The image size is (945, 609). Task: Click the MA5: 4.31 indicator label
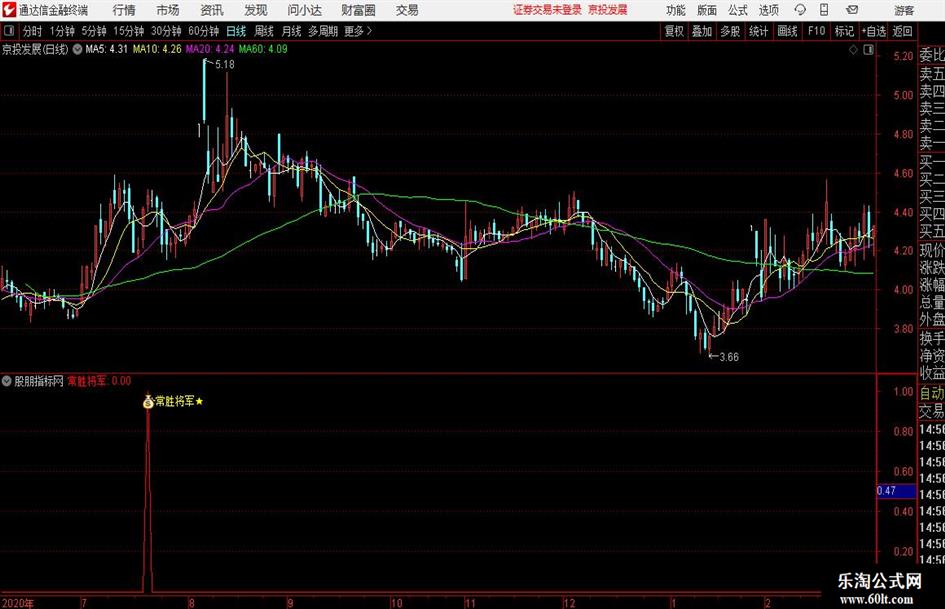[106, 49]
